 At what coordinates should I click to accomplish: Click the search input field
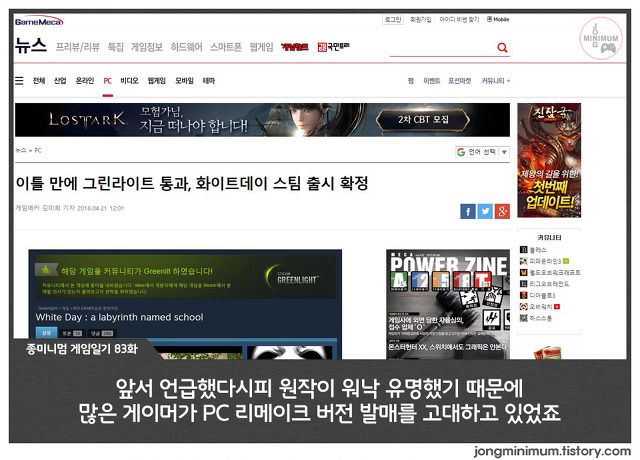pos(443,48)
